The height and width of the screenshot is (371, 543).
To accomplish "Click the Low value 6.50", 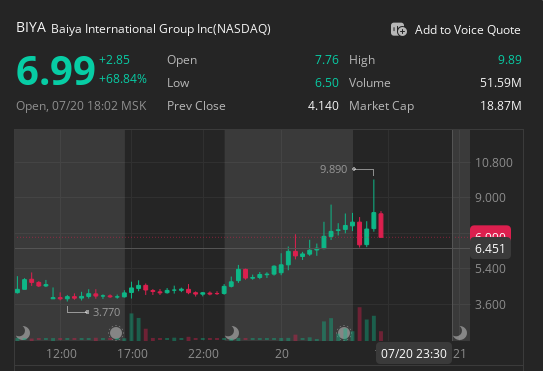I will click(327, 83).
